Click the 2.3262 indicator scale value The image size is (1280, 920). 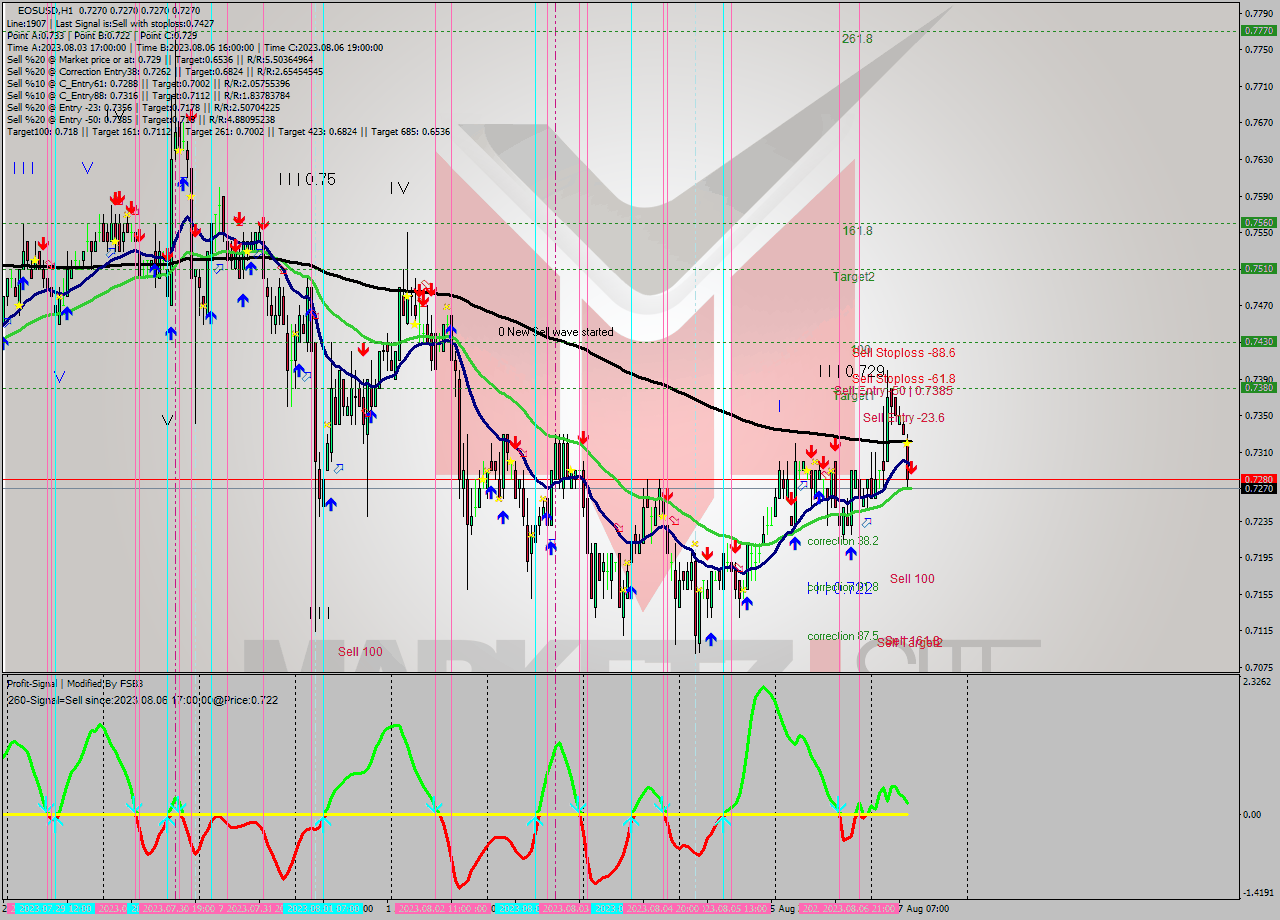coord(1258,682)
